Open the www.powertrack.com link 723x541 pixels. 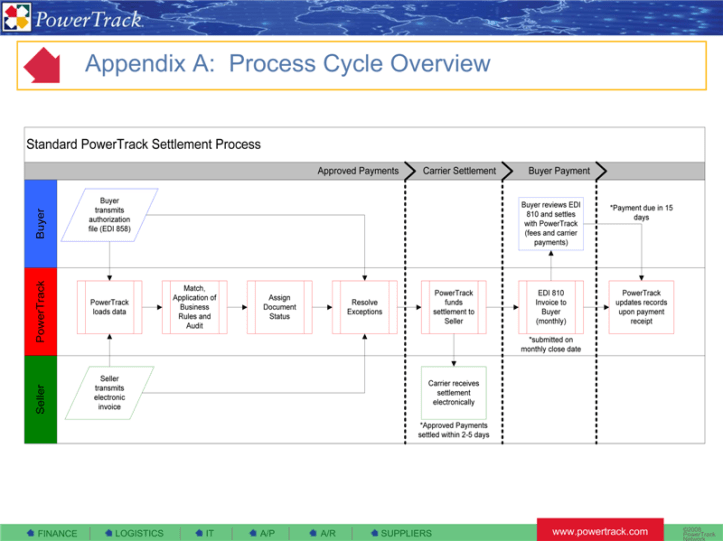pos(600,531)
